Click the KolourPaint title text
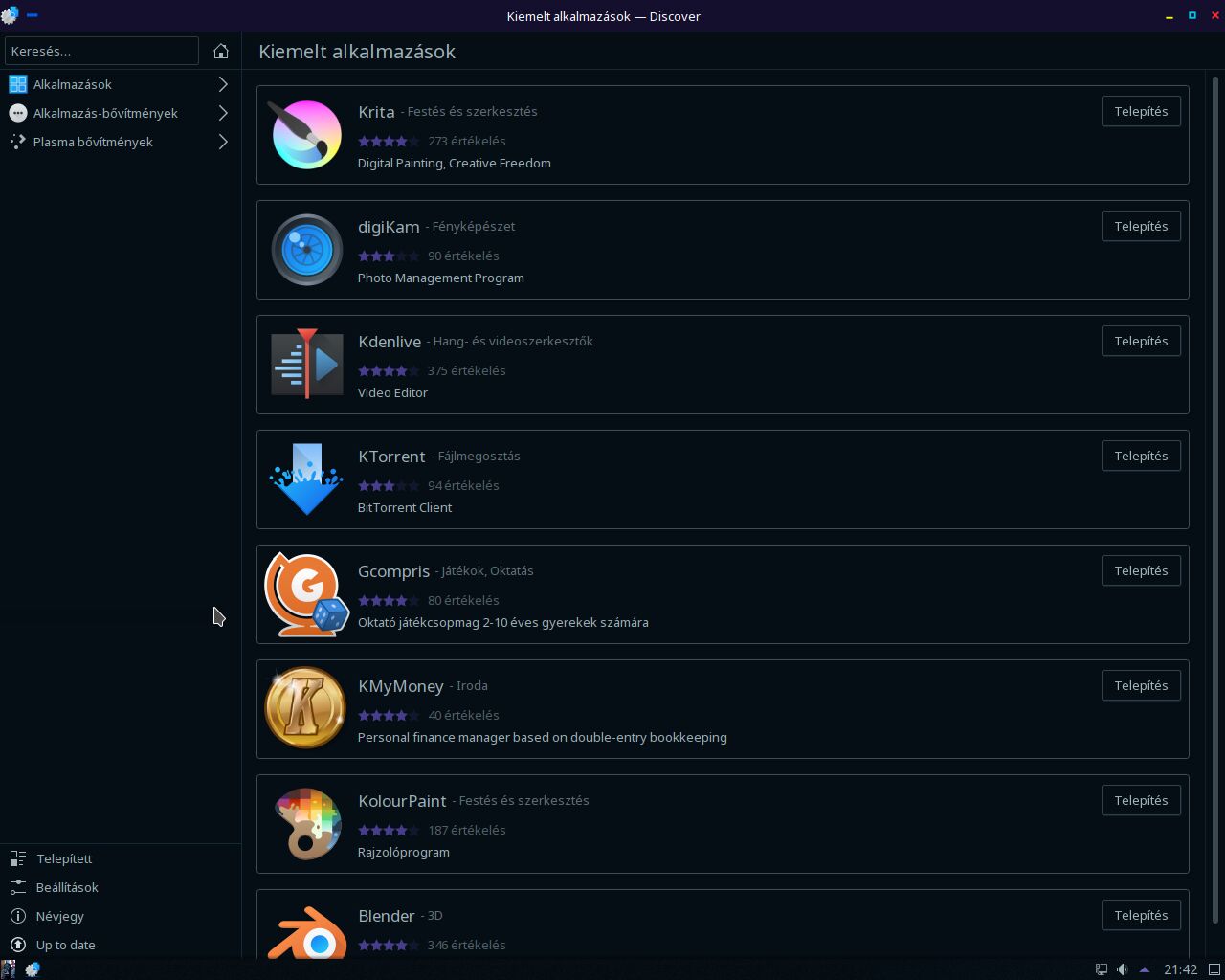Screen dimensions: 1225x980 point(402,801)
